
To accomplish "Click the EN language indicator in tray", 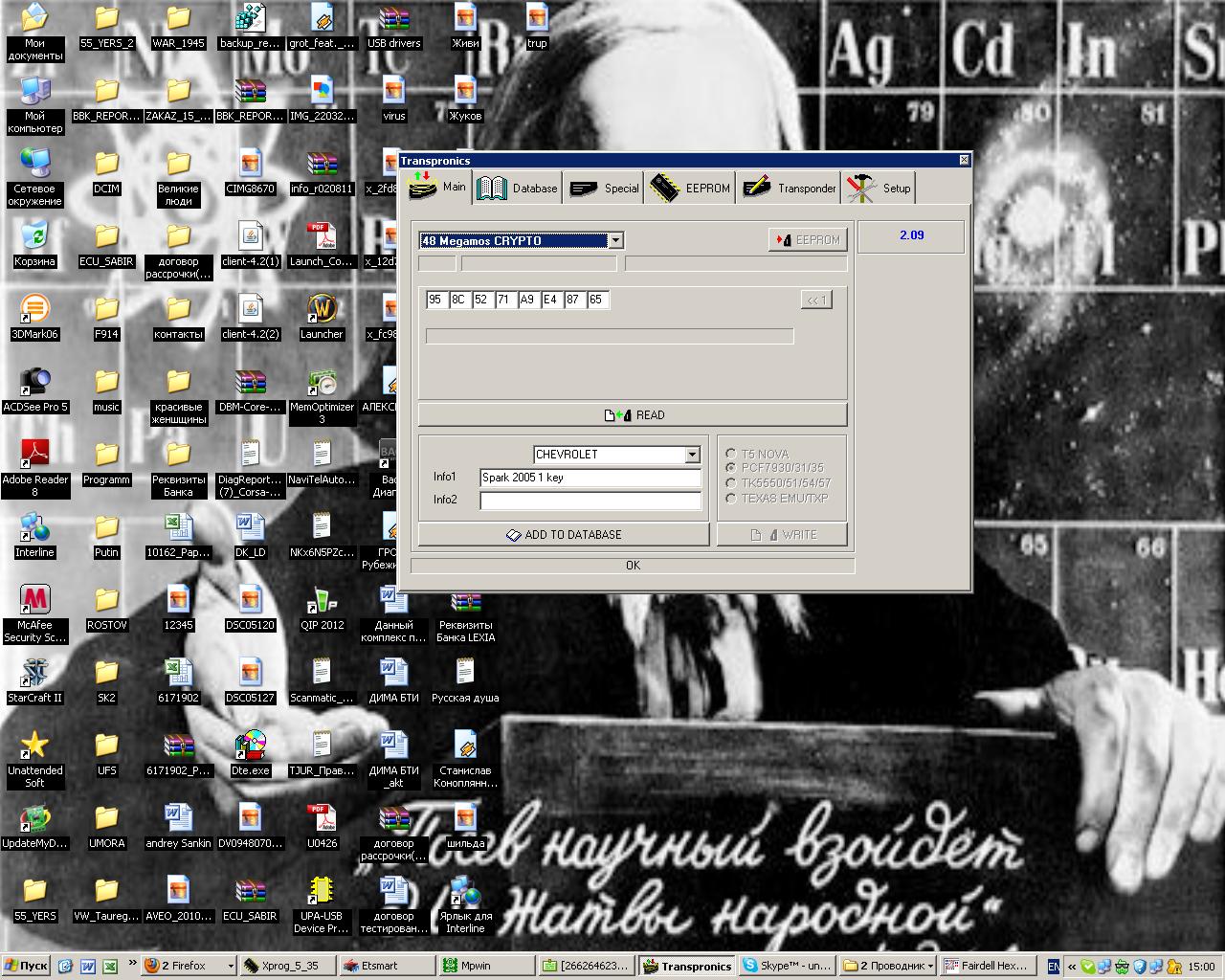I will (x=1054, y=967).
